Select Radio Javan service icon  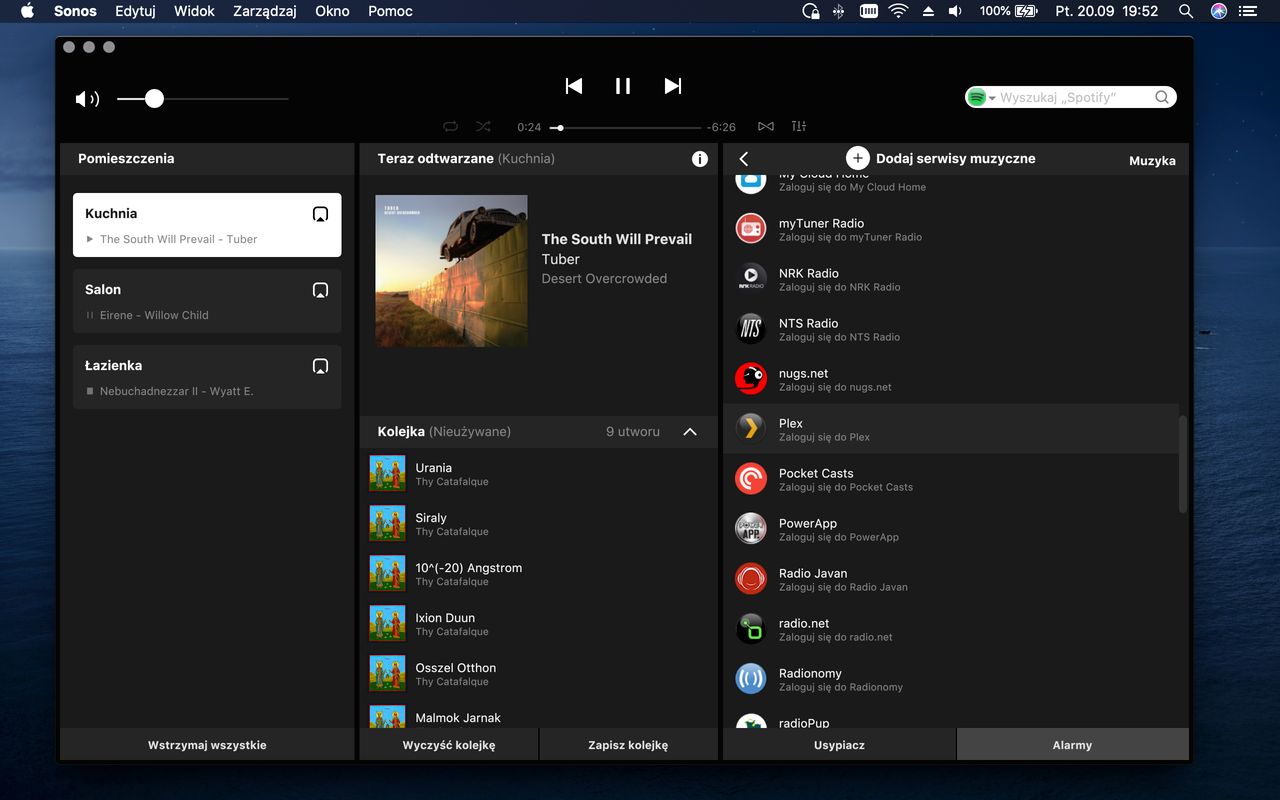coord(751,579)
